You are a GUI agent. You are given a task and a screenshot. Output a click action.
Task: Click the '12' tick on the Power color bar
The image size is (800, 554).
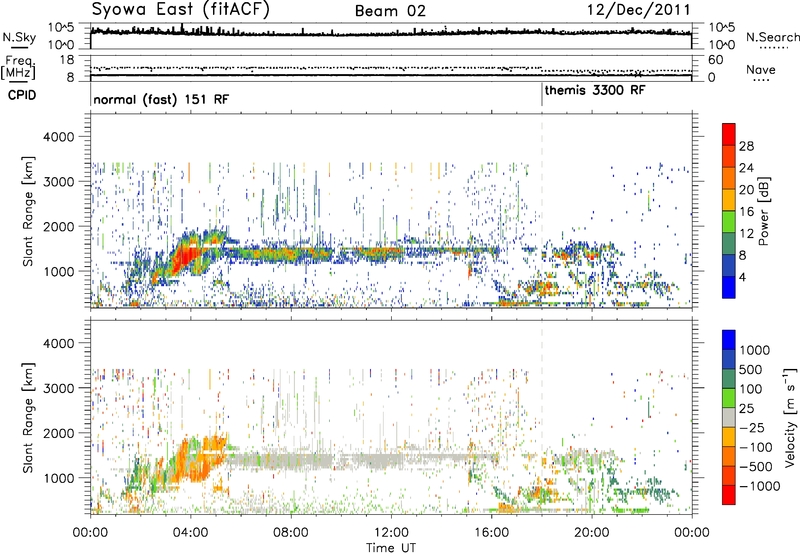tap(746, 234)
